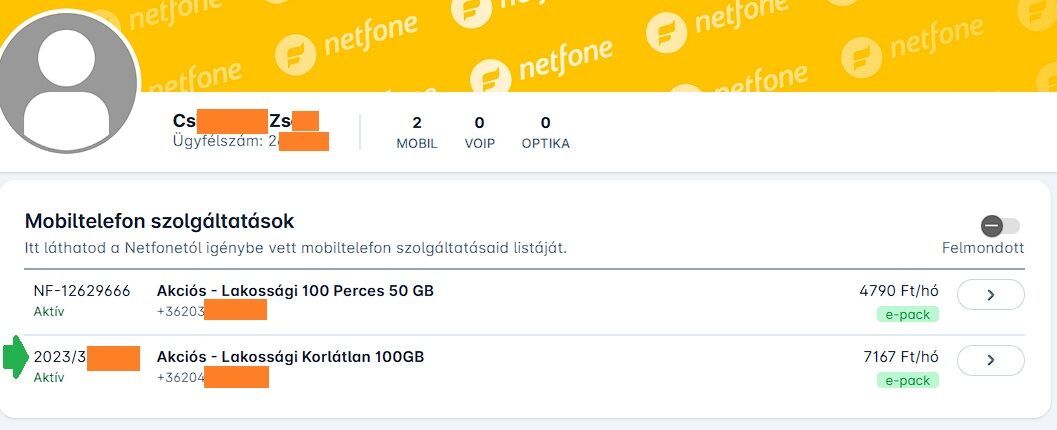Click the profile avatar picture
1057x430 pixels.
coord(68,82)
